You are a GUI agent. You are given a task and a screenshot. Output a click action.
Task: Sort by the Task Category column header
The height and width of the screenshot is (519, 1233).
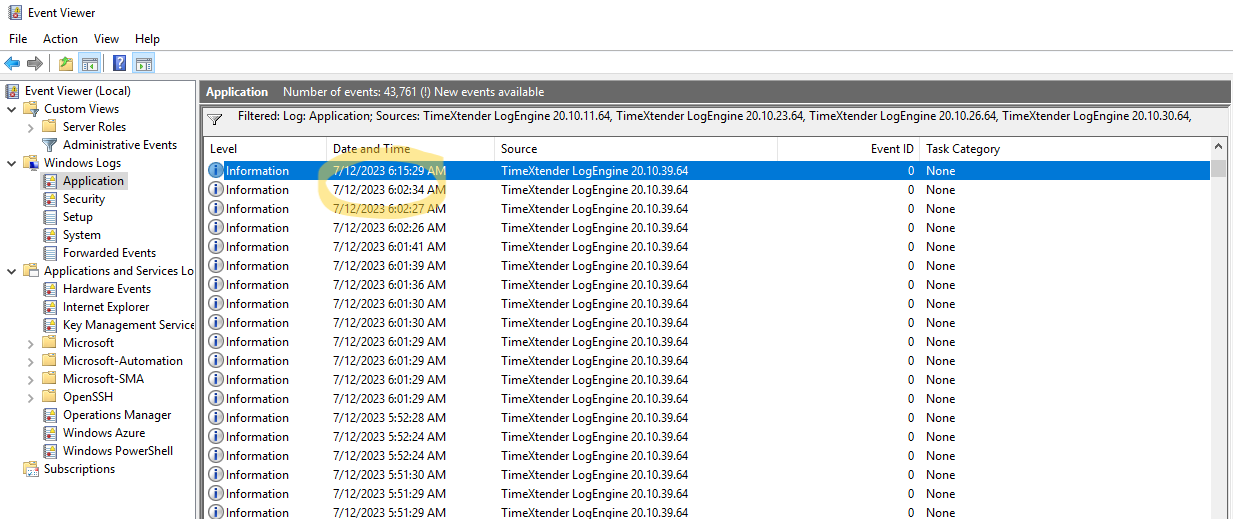point(1064,149)
